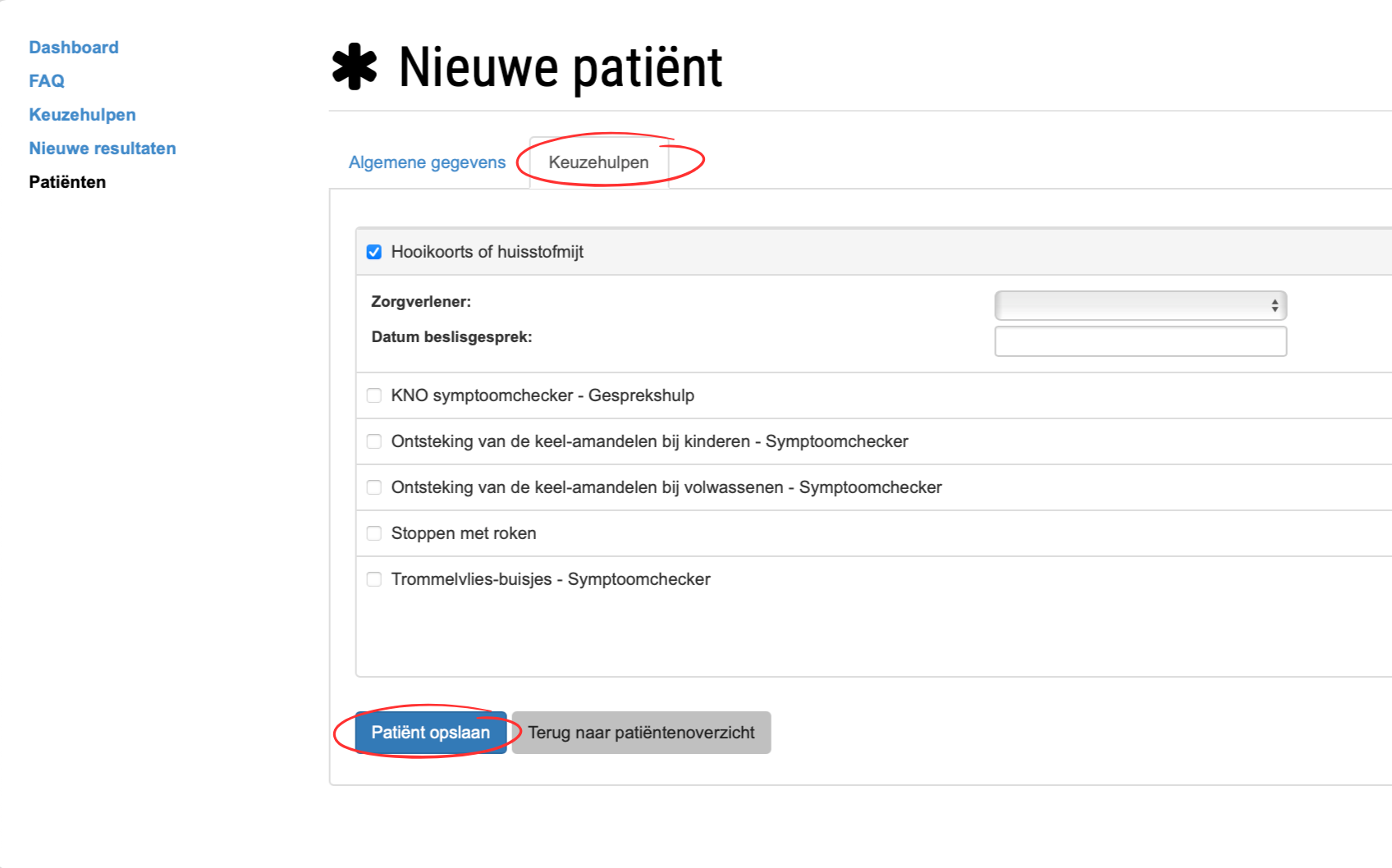Click the Zorgverlener dropdown stepper arrows
The height and width of the screenshot is (868, 1392).
click(x=1275, y=304)
